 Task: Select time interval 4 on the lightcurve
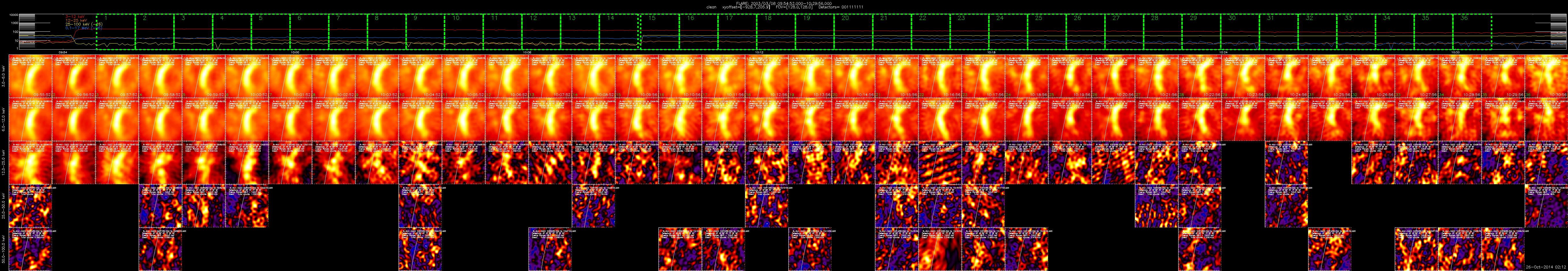coord(232,32)
